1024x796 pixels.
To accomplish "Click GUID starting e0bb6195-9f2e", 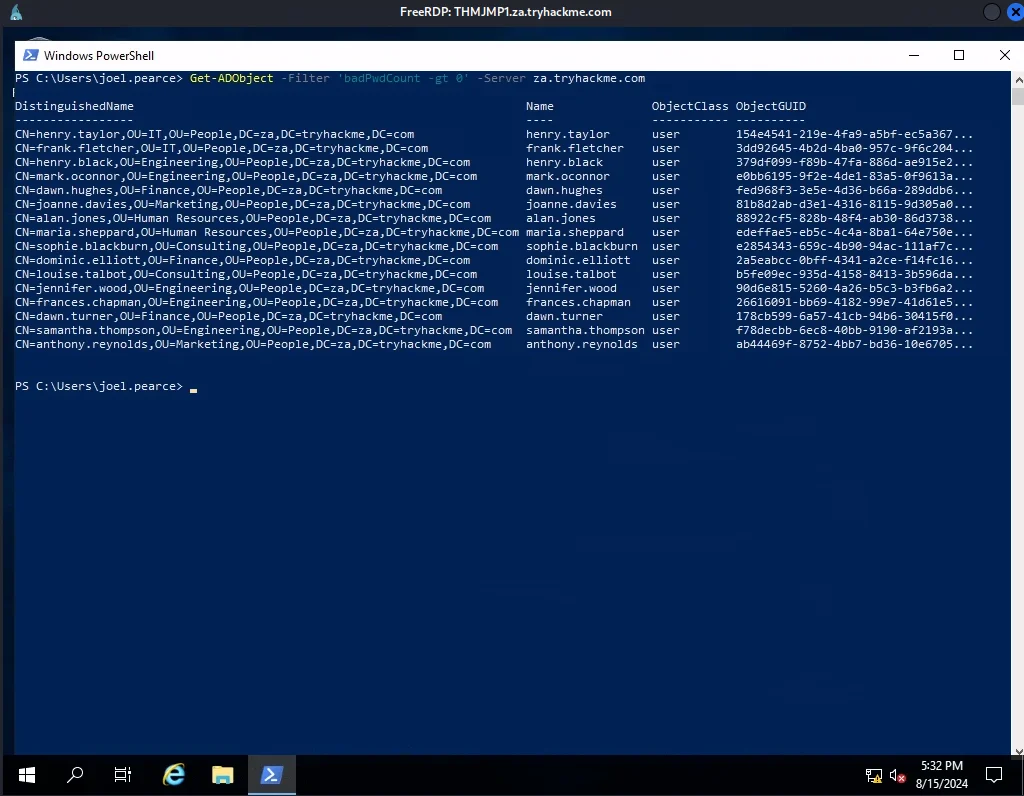I will click(854, 176).
